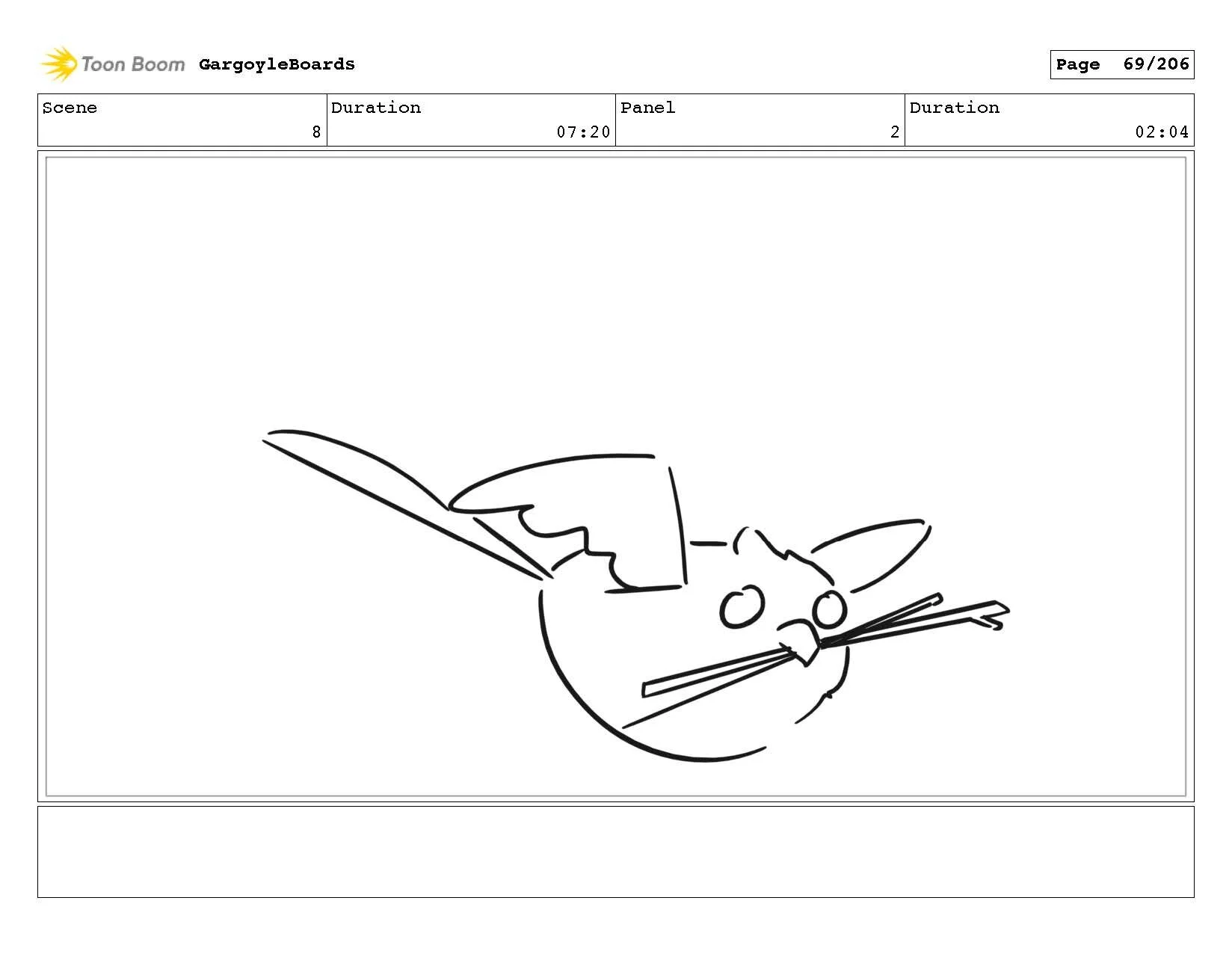
Task: Select the Panel label
Action: click(x=647, y=108)
